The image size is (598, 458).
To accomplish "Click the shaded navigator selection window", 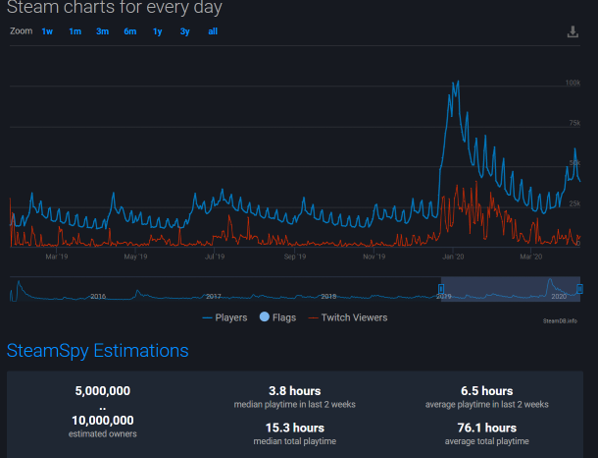I will click(x=510, y=289).
